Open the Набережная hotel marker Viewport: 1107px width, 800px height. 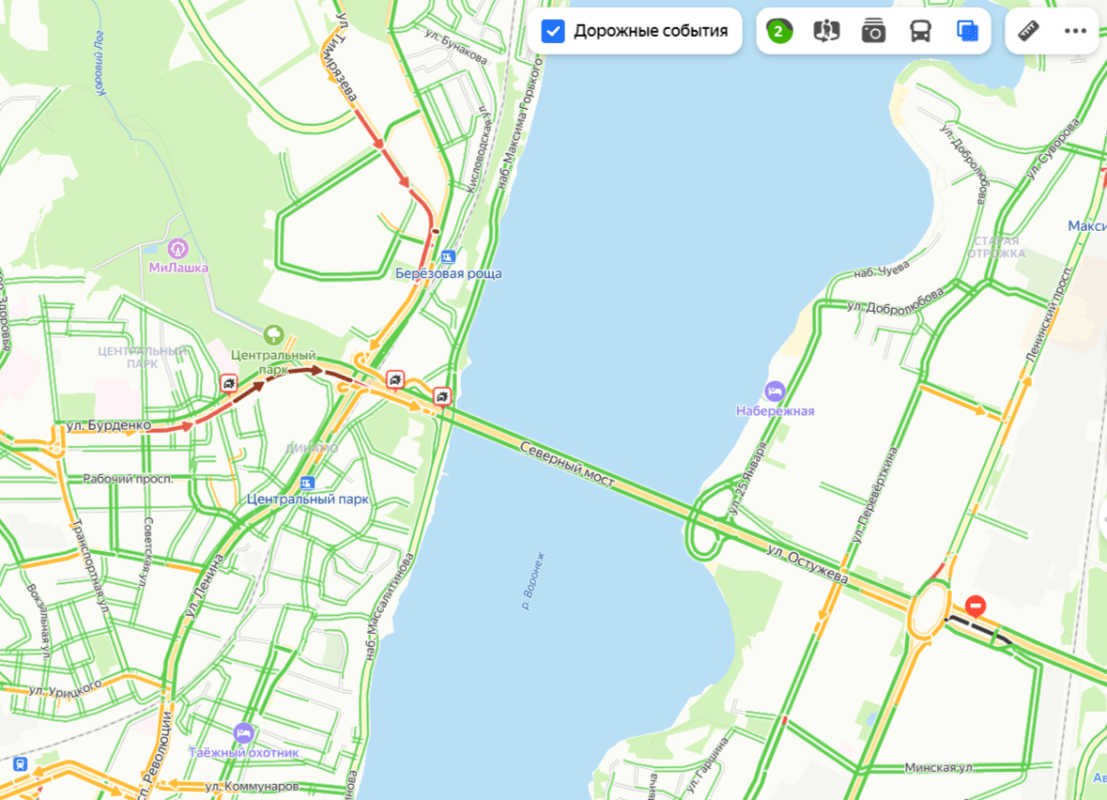click(774, 391)
